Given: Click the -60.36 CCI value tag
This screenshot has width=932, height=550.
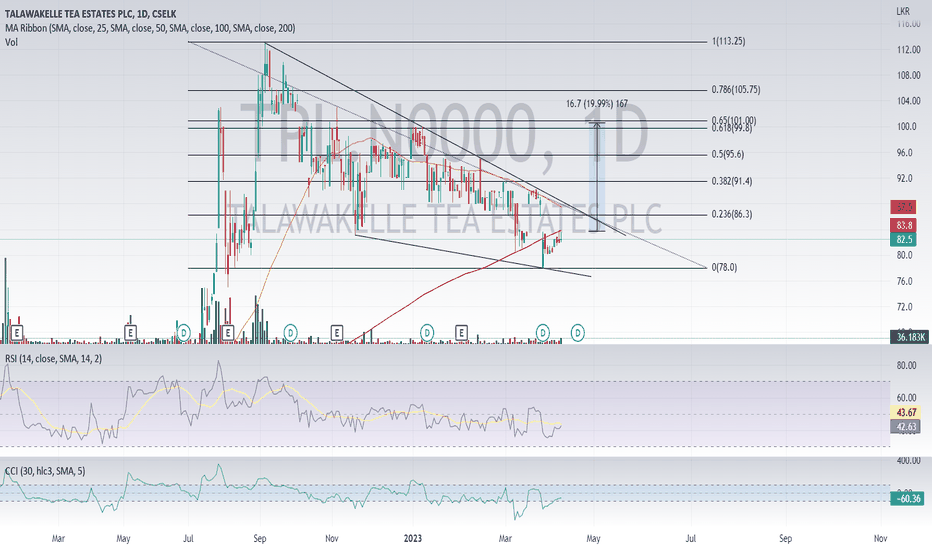Looking at the screenshot, I should [906, 498].
